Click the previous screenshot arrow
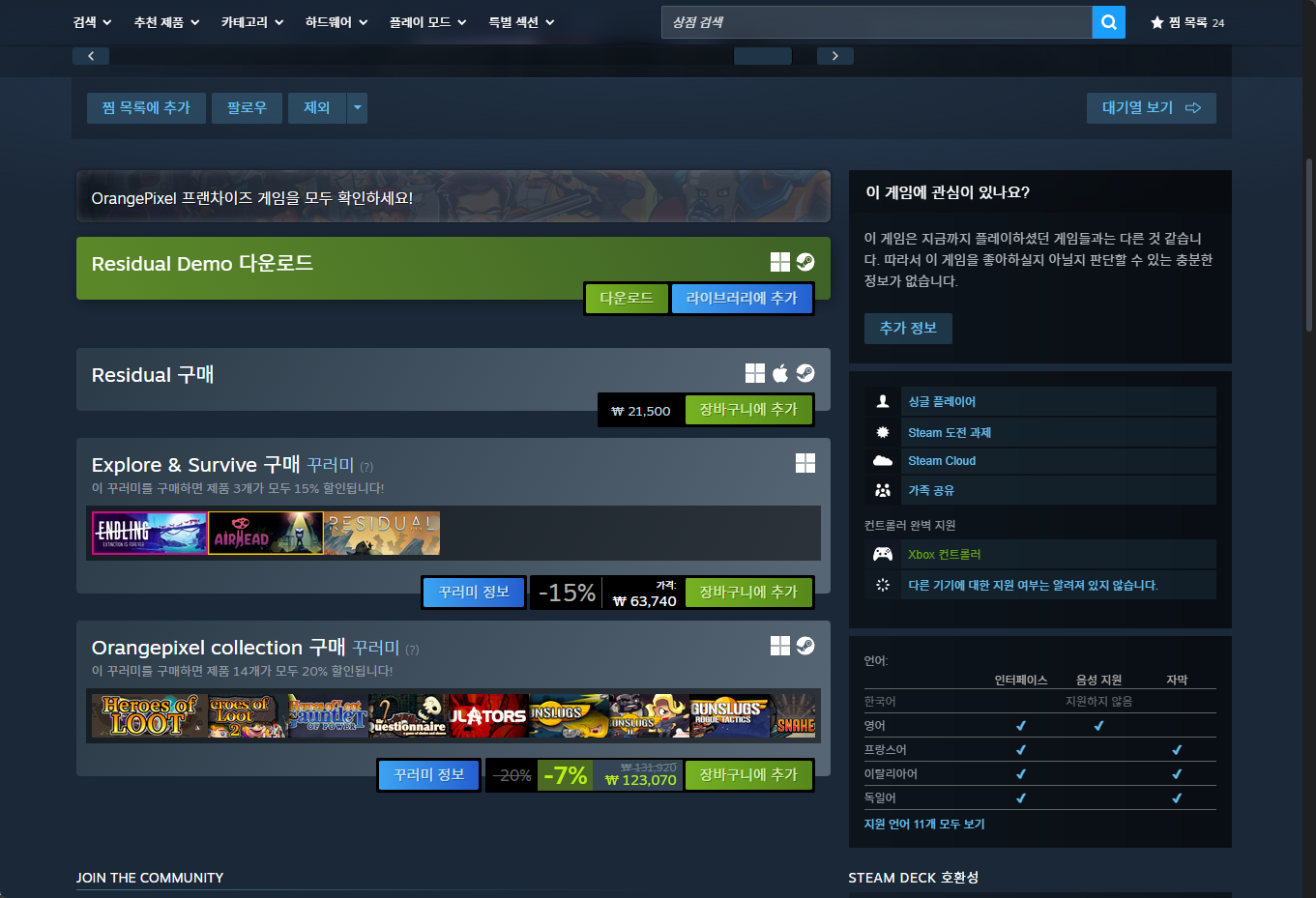 (91, 56)
